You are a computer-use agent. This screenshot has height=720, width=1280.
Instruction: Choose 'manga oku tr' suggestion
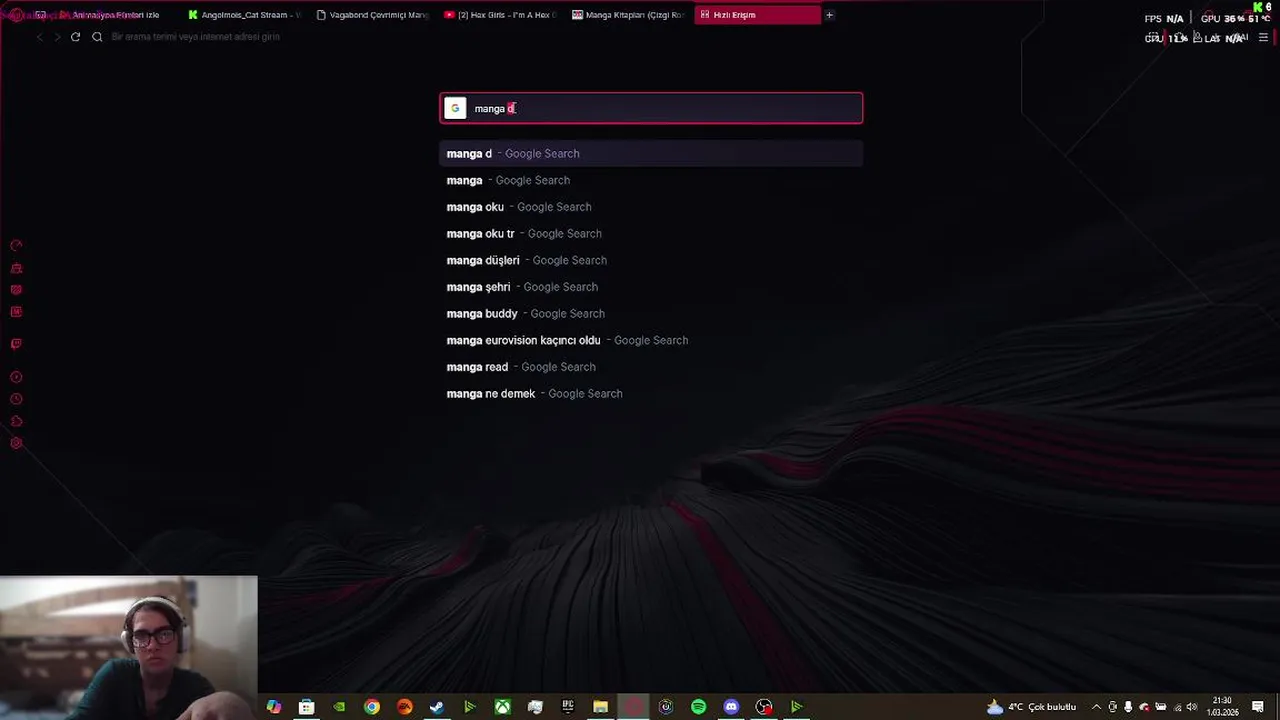[x=651, y=234]
